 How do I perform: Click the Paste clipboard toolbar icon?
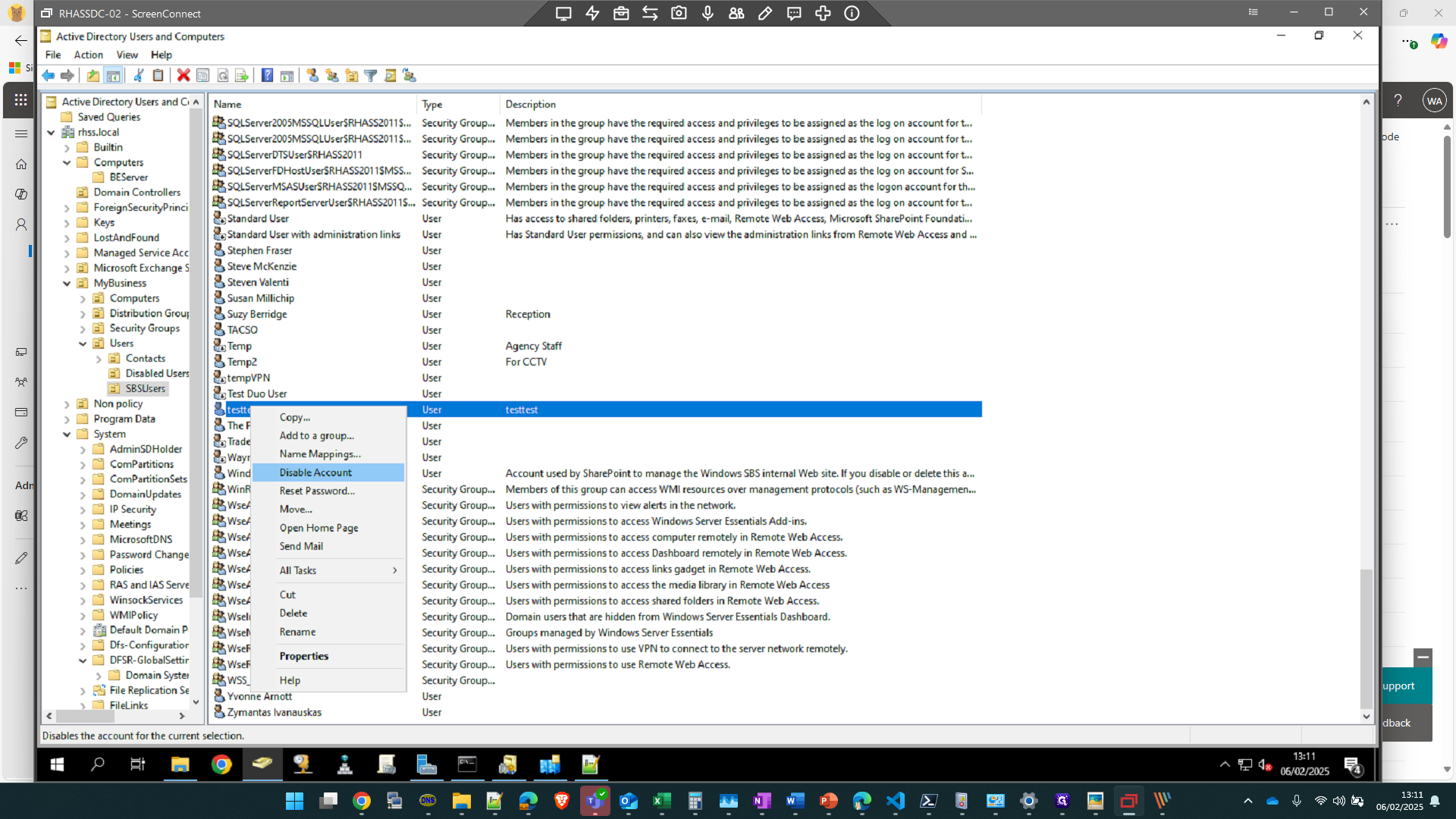tap(158, 75)
